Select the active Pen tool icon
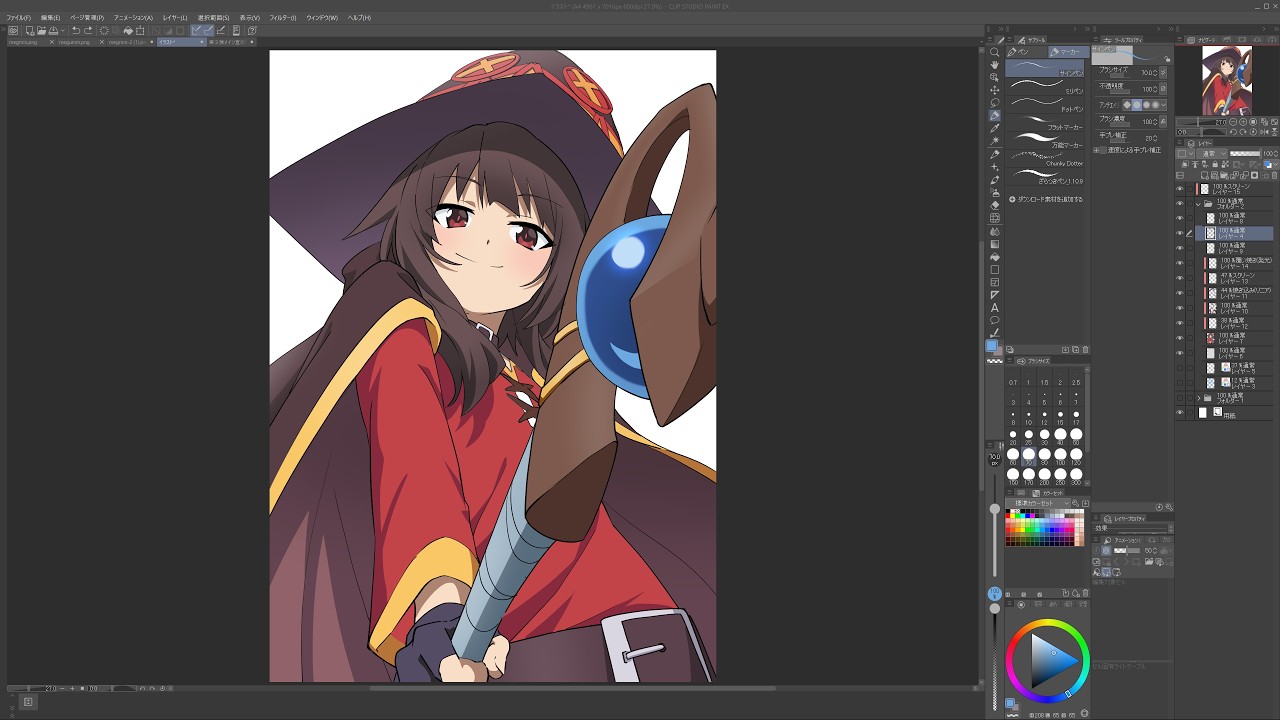 point(994,115)
